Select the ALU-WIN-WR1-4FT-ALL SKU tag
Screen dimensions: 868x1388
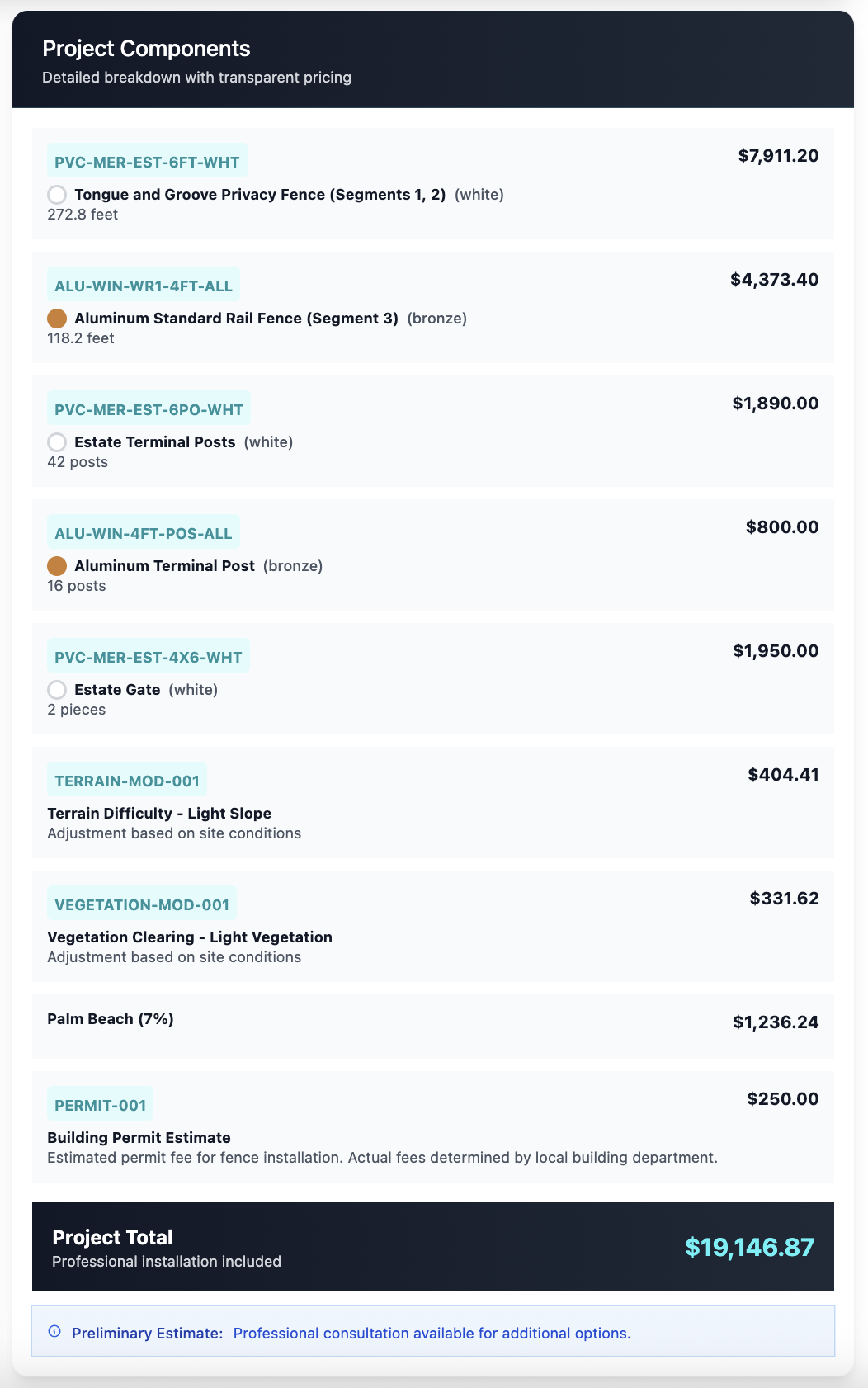click(144, 286)
